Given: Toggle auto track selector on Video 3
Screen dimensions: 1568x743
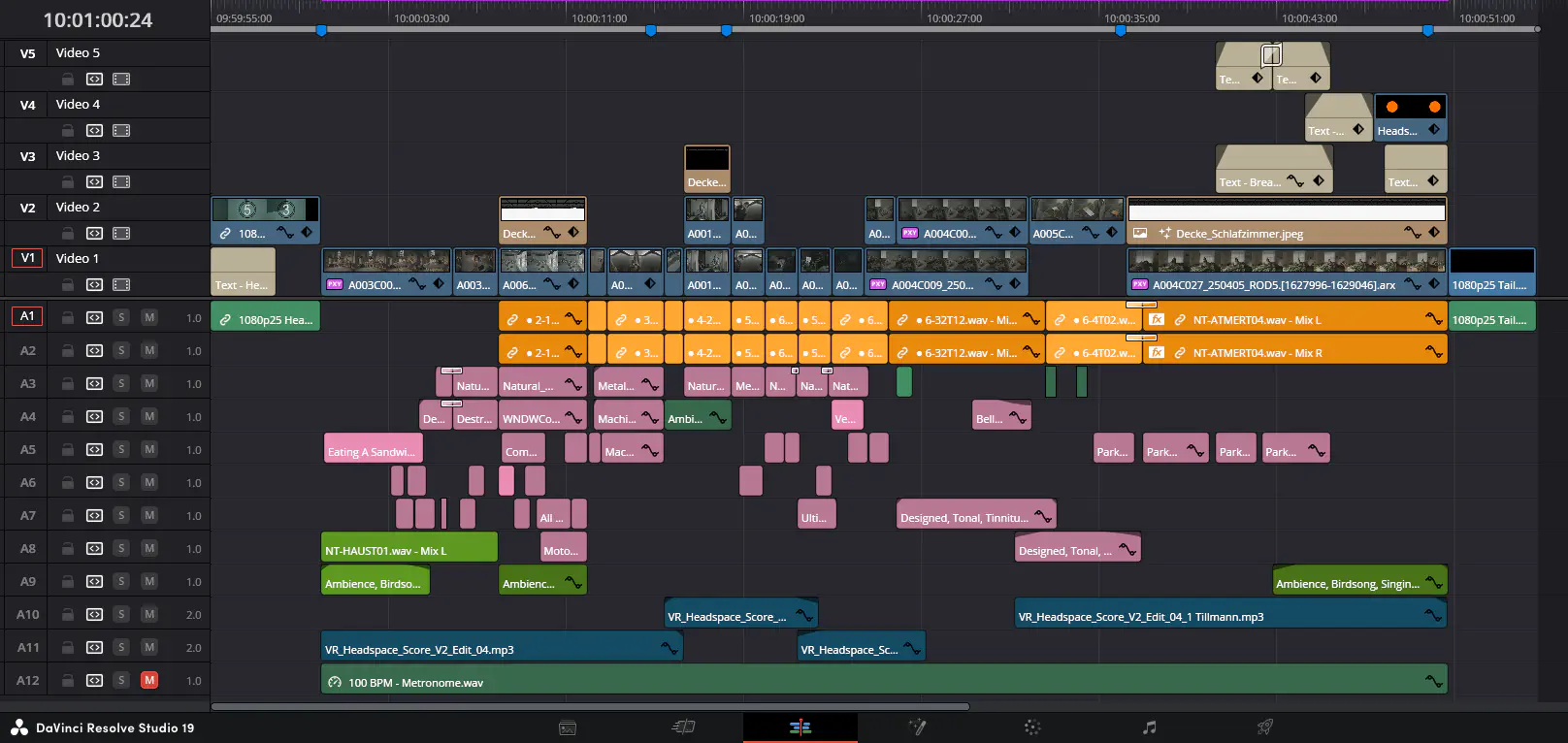Looking at the screenshot, I should tap(94, 182).
